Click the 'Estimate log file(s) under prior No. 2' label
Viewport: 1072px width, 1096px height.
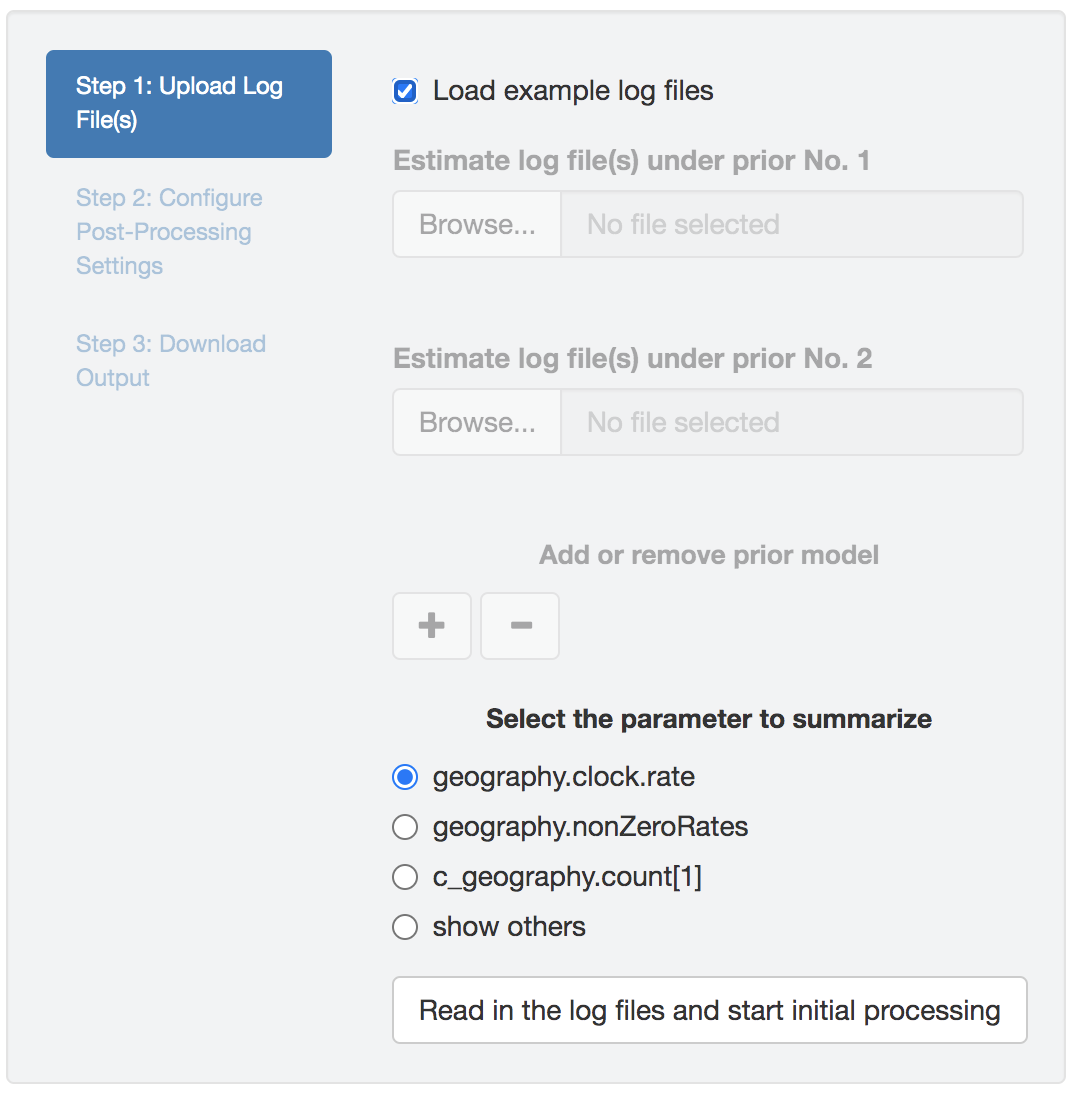pyautogui.click(x=632, y=359)
